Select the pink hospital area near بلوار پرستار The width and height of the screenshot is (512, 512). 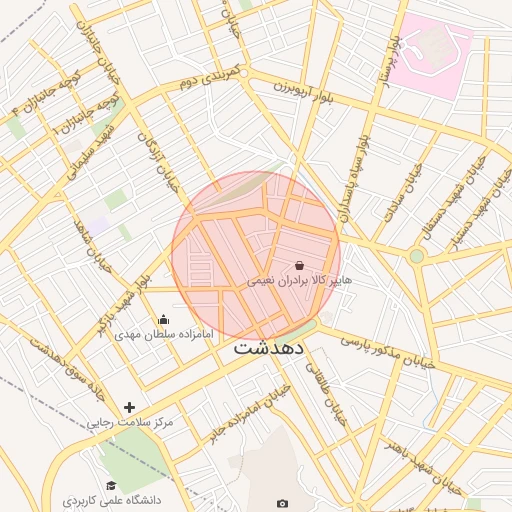[430, 56]
